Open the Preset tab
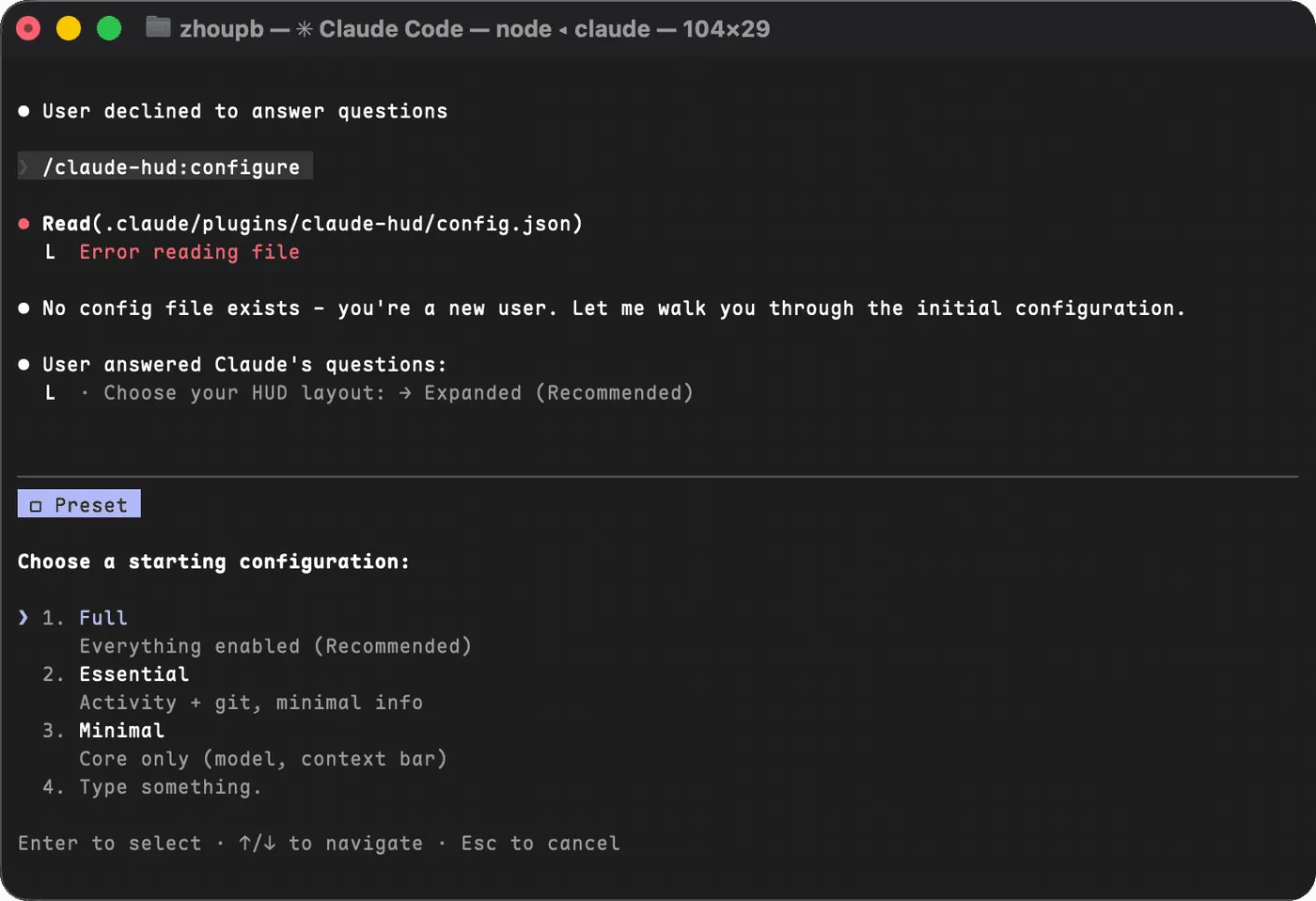1316x901 pixels. [x=79, y=504]
